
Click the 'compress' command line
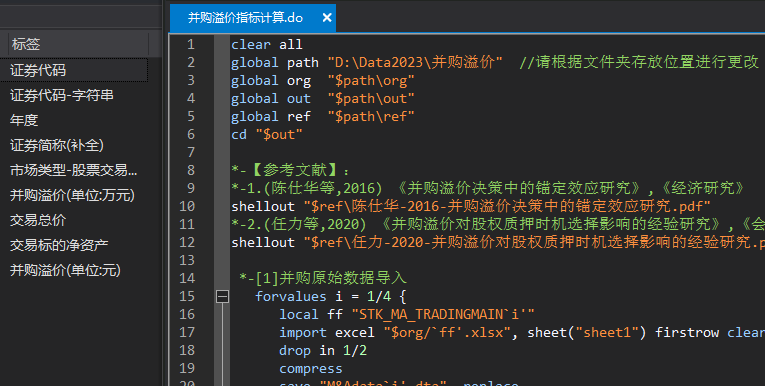310,368
